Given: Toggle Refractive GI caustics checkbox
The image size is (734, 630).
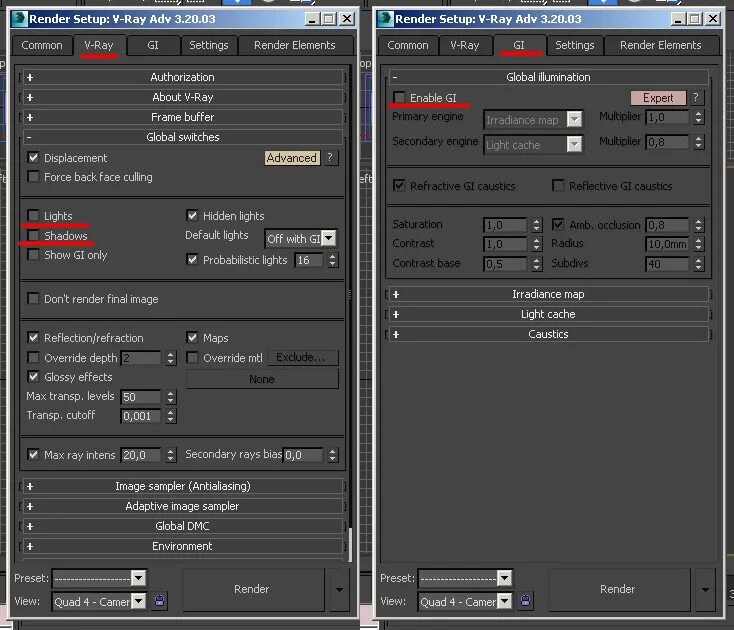Looking at the screenshot, I should (399, 186).
